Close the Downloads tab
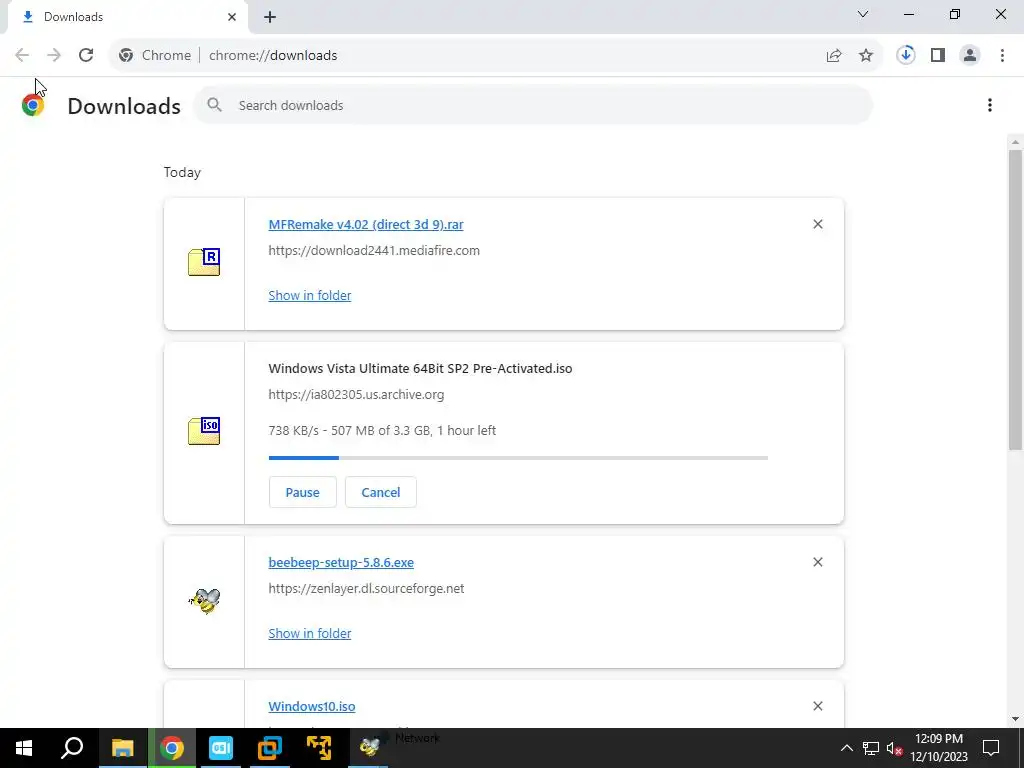This screenshot has width=1024, height=768. [232, 17]
